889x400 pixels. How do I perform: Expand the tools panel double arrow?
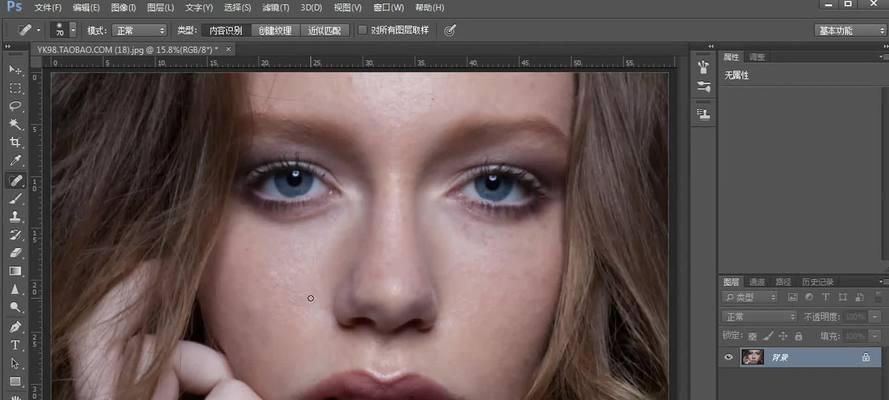(x=7, y=46)
